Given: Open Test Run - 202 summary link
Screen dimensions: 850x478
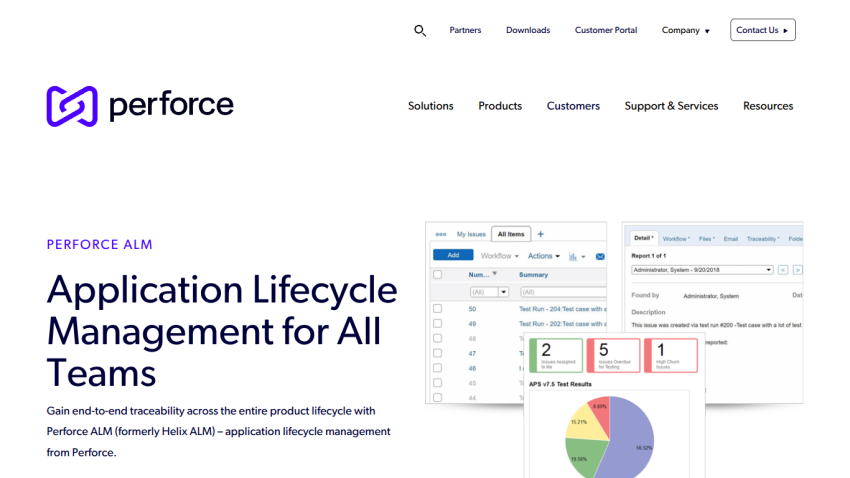Looking at the screenshot, I should (x=562, y=324).
